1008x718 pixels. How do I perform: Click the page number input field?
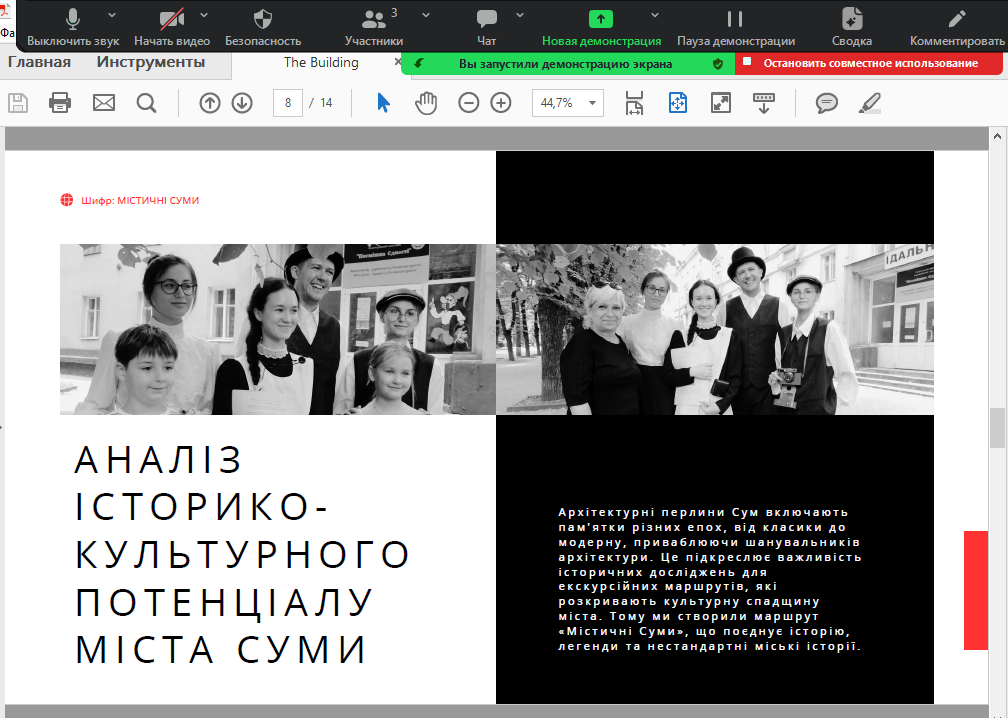point(288,103)
